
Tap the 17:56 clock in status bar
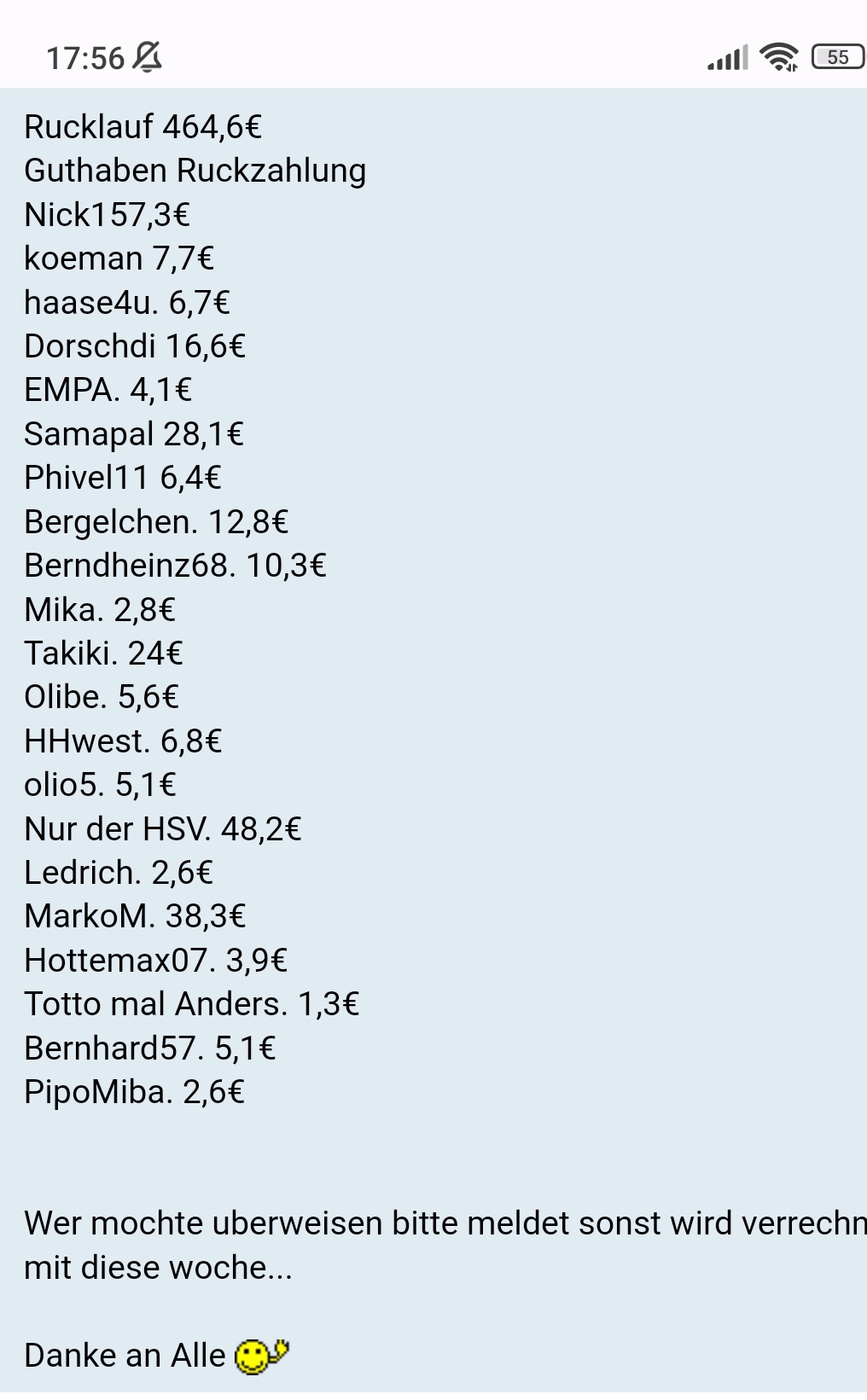(85, 58)
